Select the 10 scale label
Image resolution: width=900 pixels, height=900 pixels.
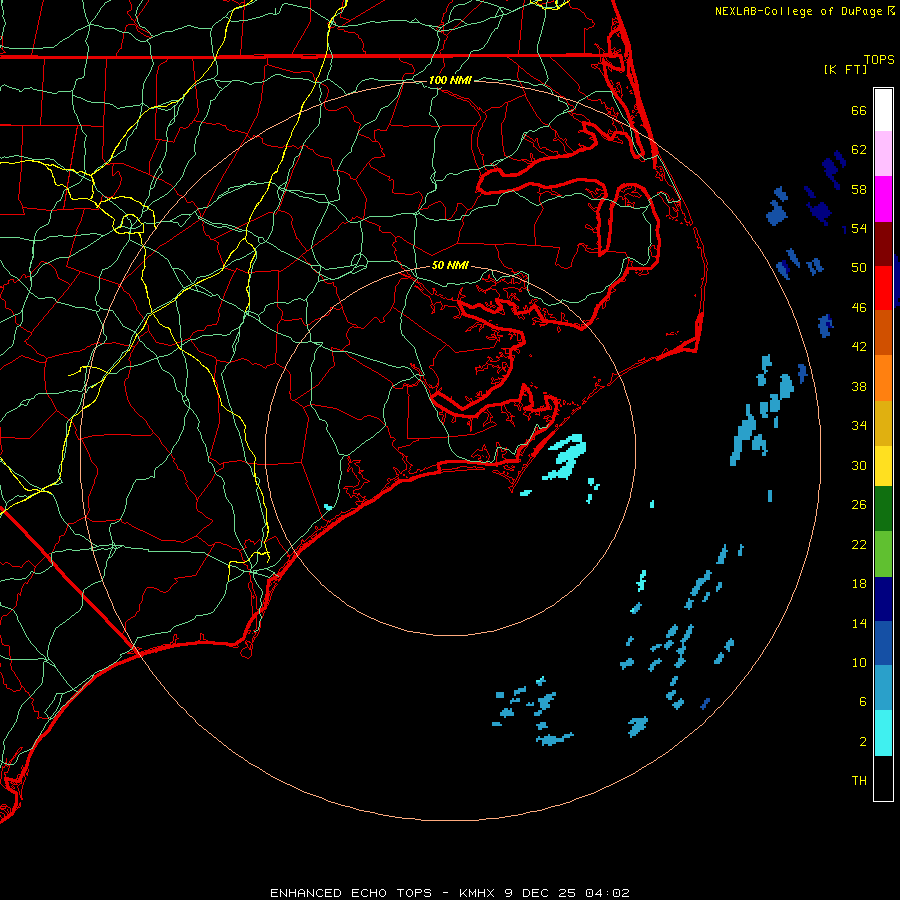(859, 662)
